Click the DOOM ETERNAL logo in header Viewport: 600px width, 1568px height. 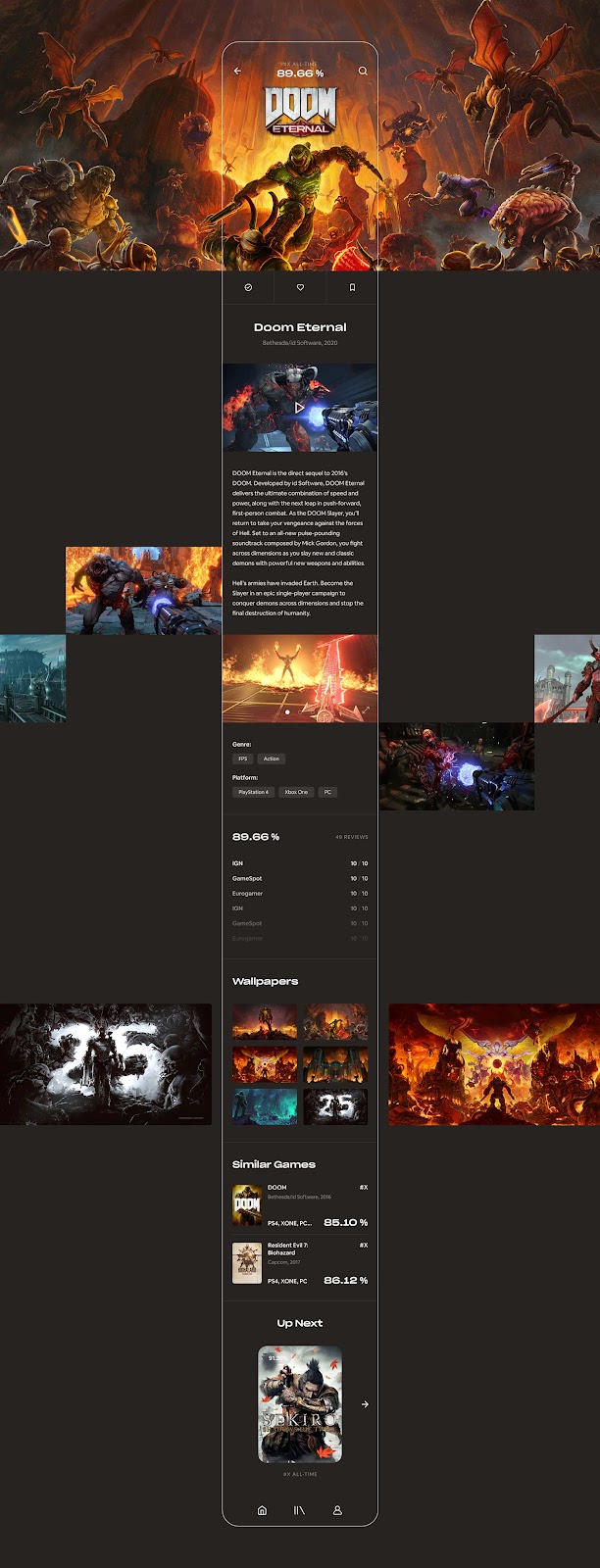pyautogui.click(x=300, y=110)
